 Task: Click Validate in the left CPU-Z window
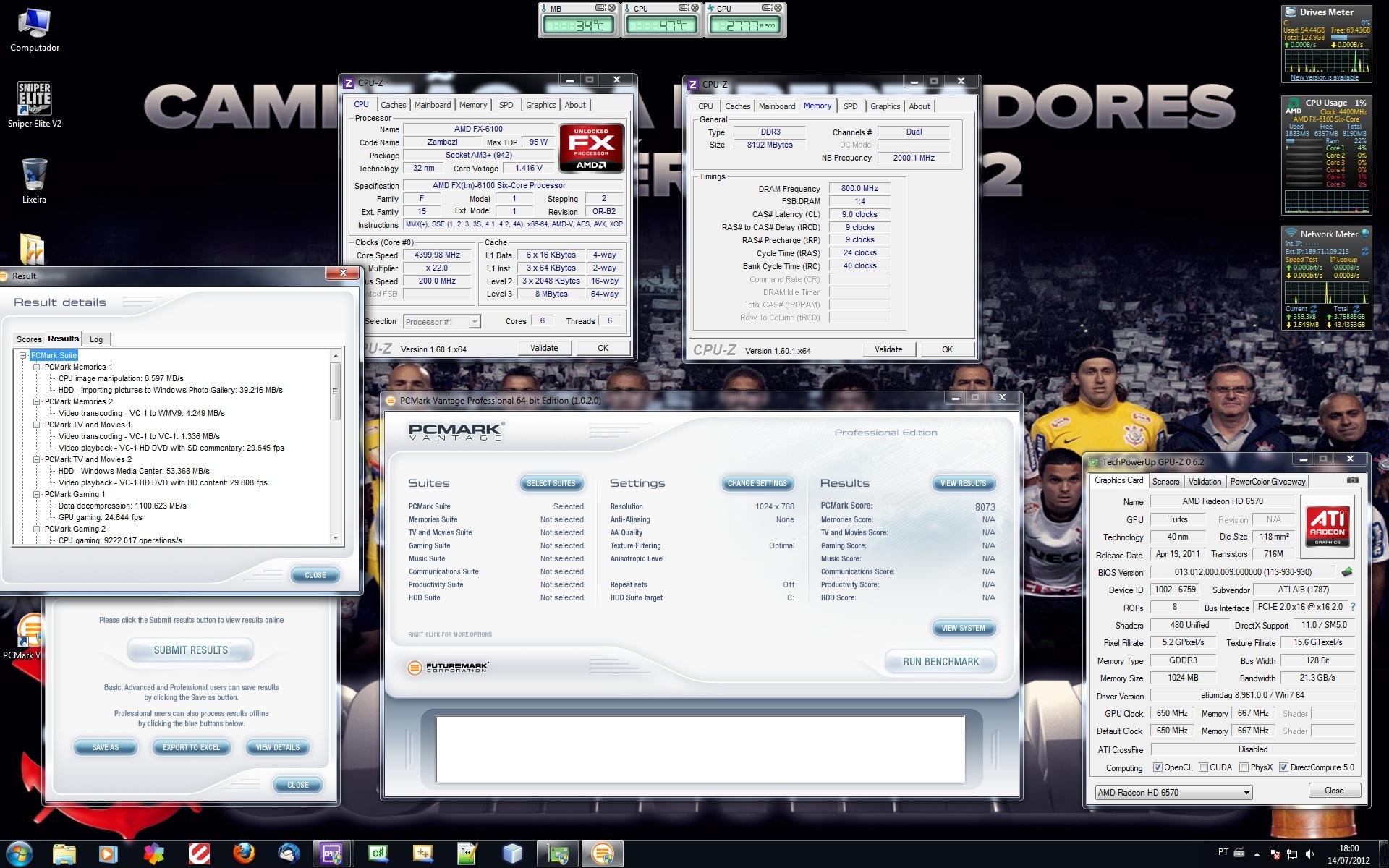[544, 348]
